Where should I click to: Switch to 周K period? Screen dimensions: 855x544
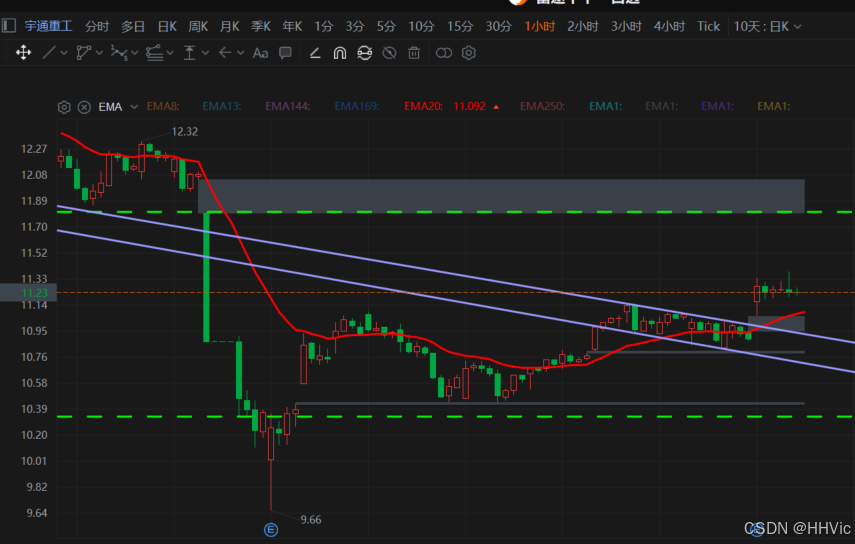198,26
